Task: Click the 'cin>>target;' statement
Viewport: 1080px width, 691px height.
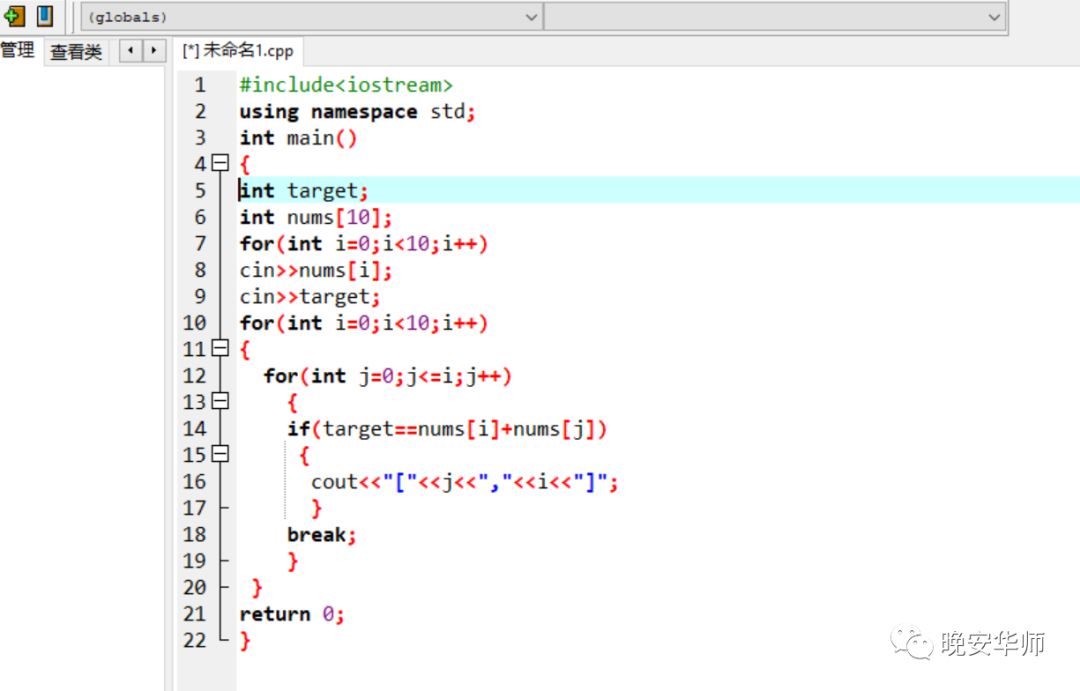Action: (x=309, y=296)
